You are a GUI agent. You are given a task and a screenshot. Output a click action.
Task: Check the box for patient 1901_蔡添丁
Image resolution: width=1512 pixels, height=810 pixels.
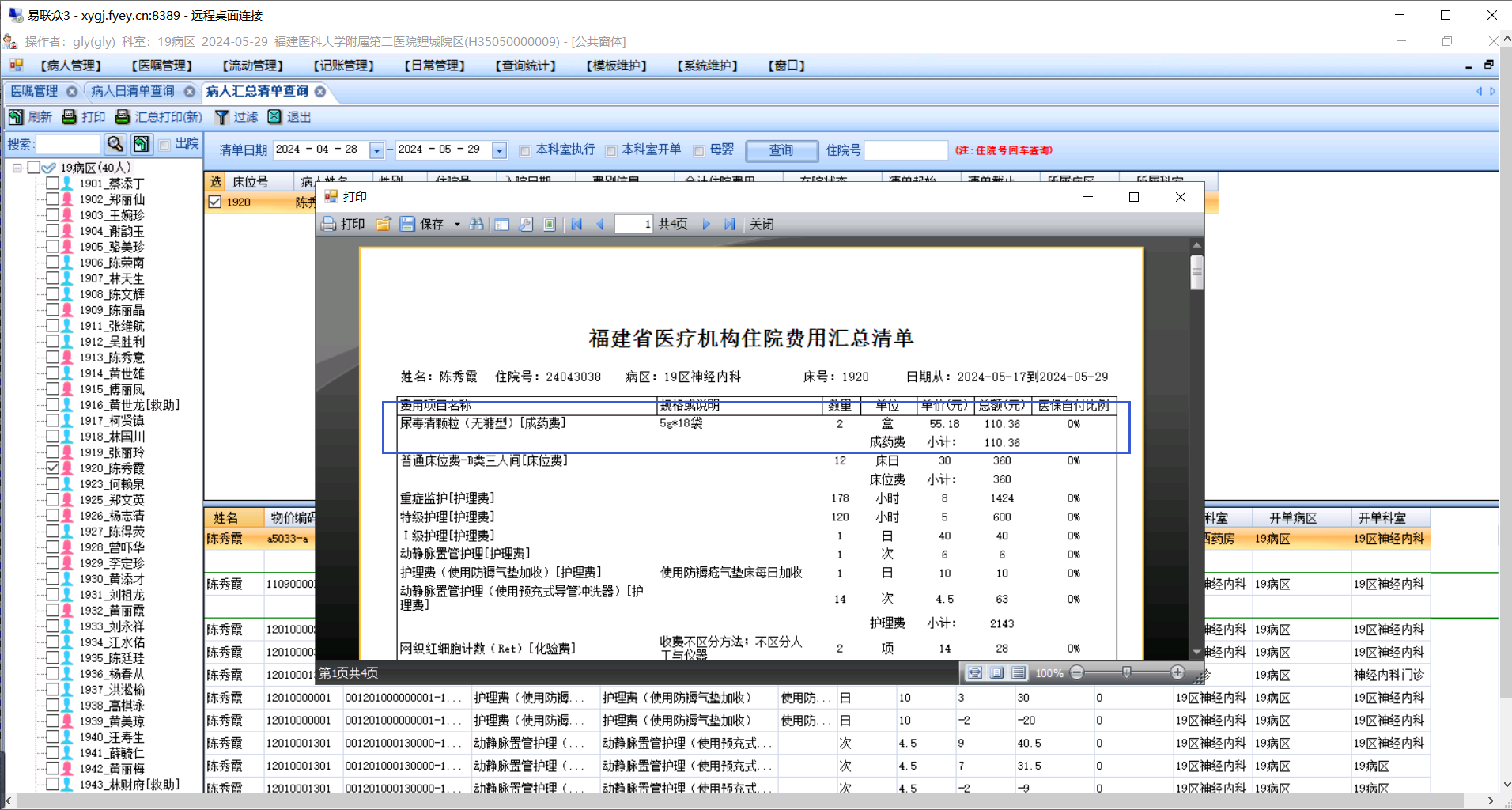pyautogui.click(x=53, y=183)
